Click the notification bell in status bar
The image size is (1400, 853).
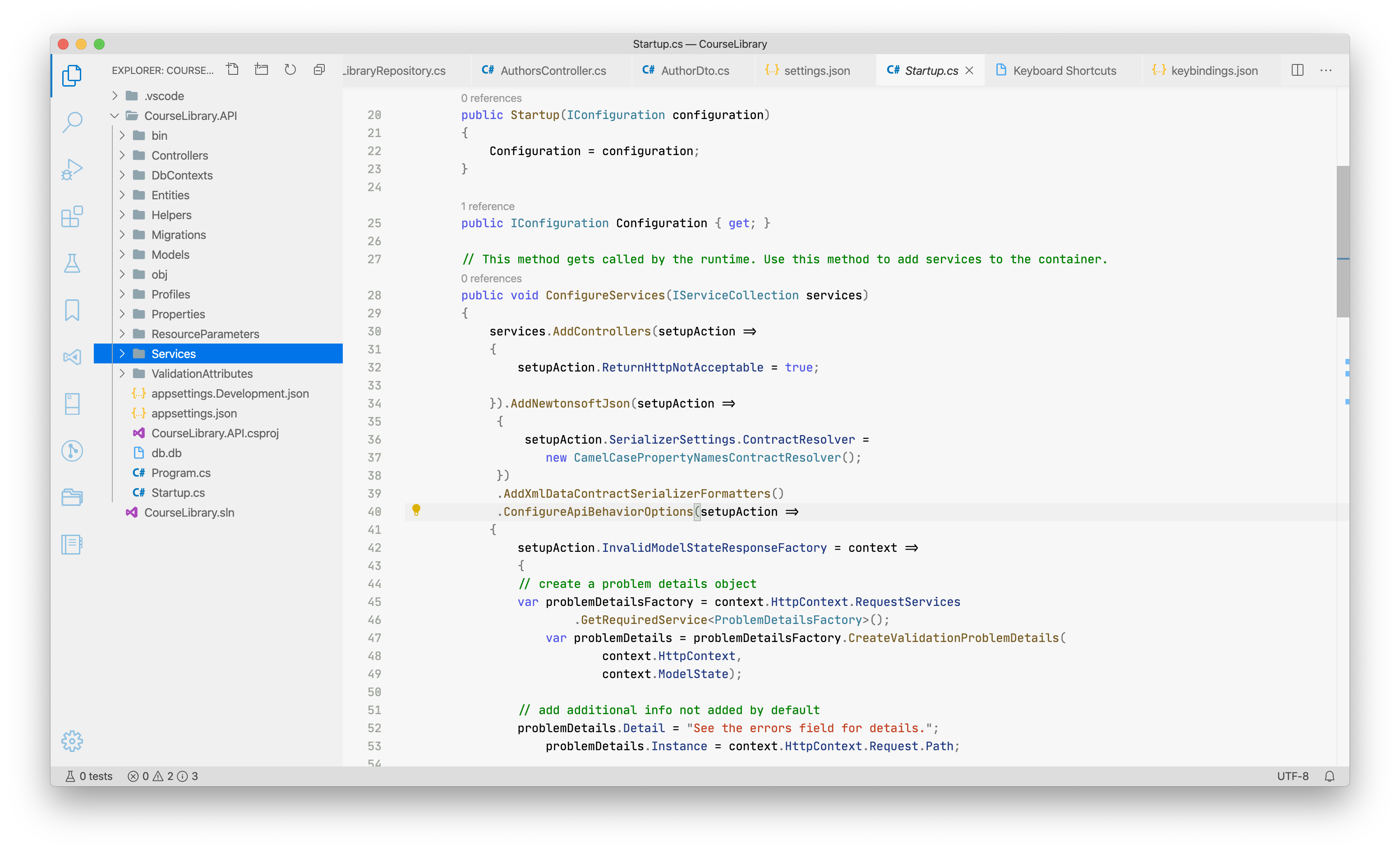click(x=1330, y=776)
